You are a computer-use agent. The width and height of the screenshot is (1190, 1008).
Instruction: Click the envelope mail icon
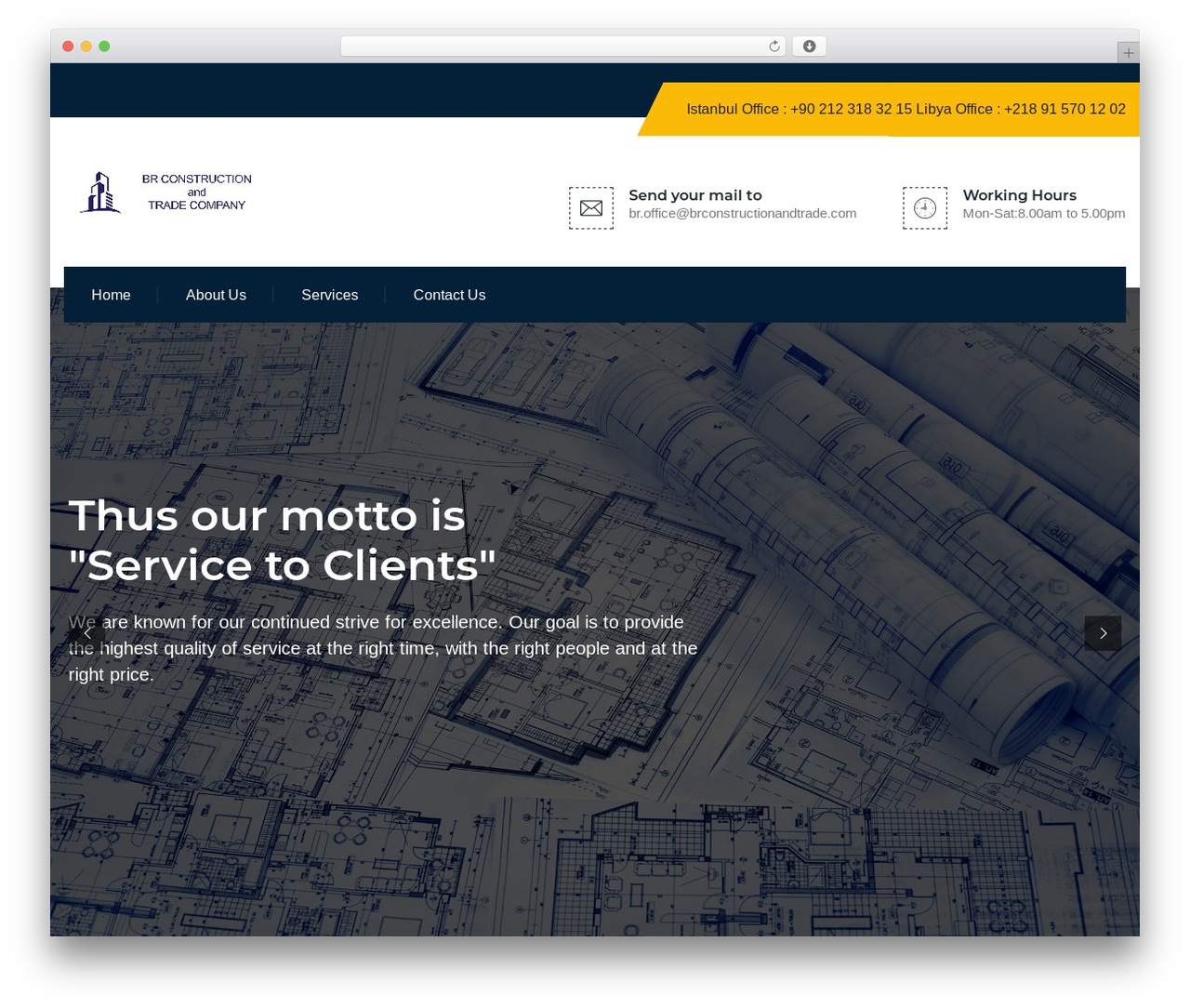click(x=591, y=208)
